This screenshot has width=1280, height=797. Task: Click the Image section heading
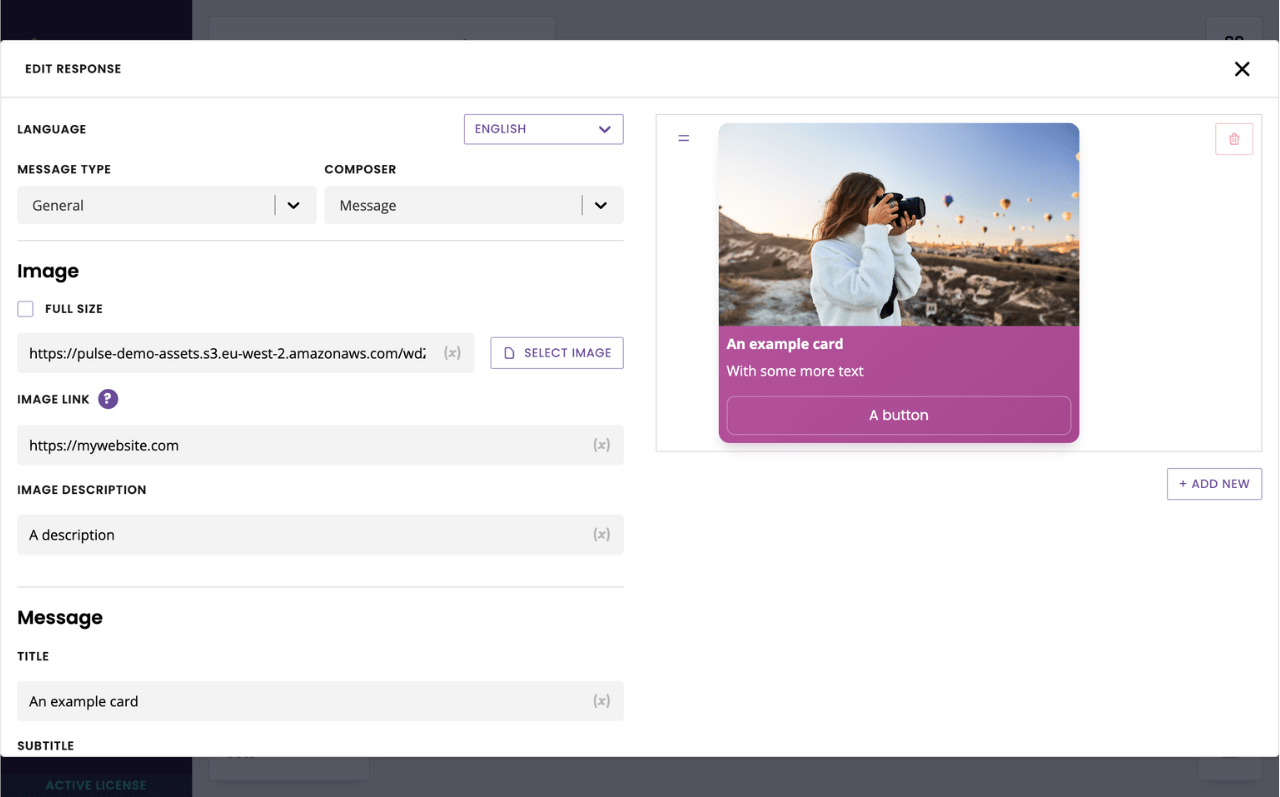(x=48, y=271)
